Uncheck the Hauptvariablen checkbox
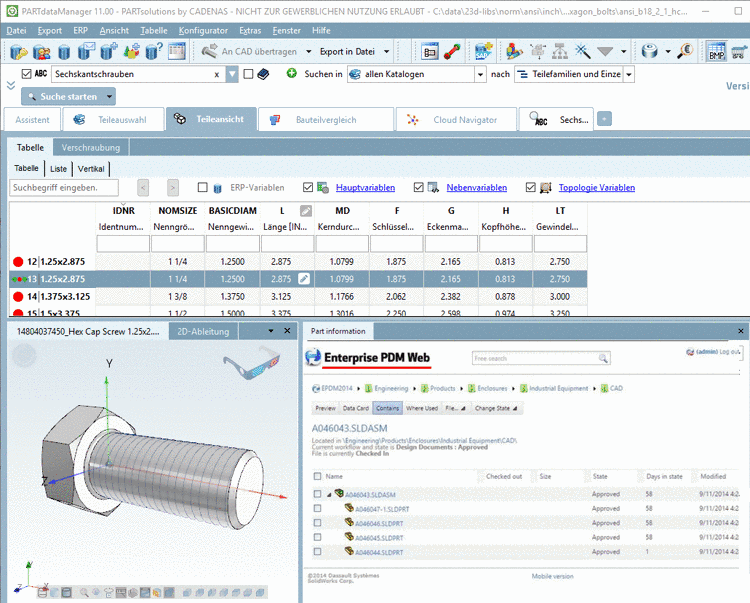750x603 pixels. click(308, 187)
